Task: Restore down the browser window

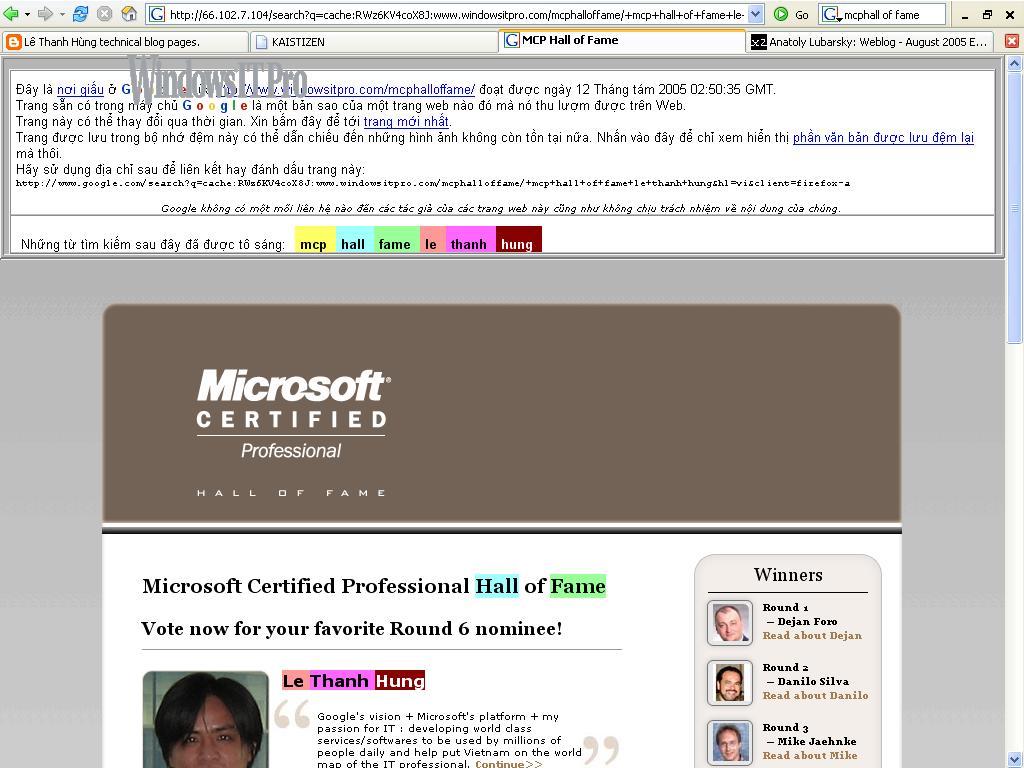Action: [987, 14]
